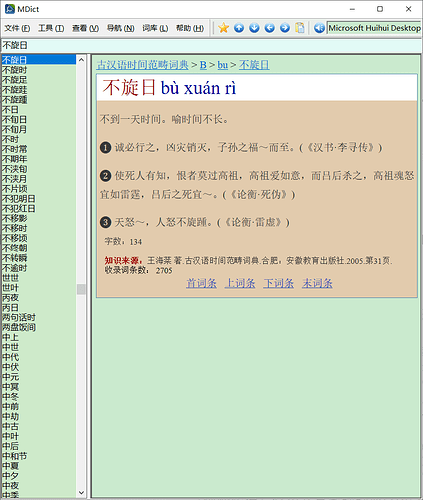Click the blue down arrow icon
The image size is (423, 500).
[254, 28]
